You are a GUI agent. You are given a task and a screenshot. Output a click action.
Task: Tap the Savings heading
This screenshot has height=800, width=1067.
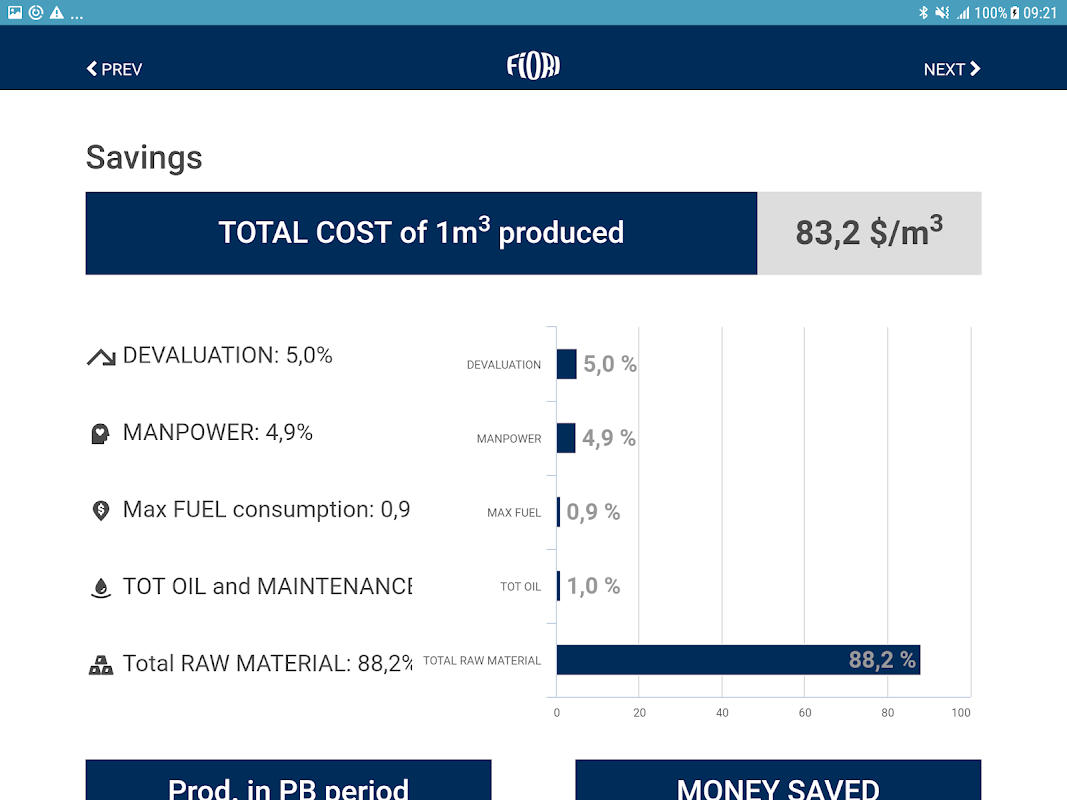tap(144, 157)
